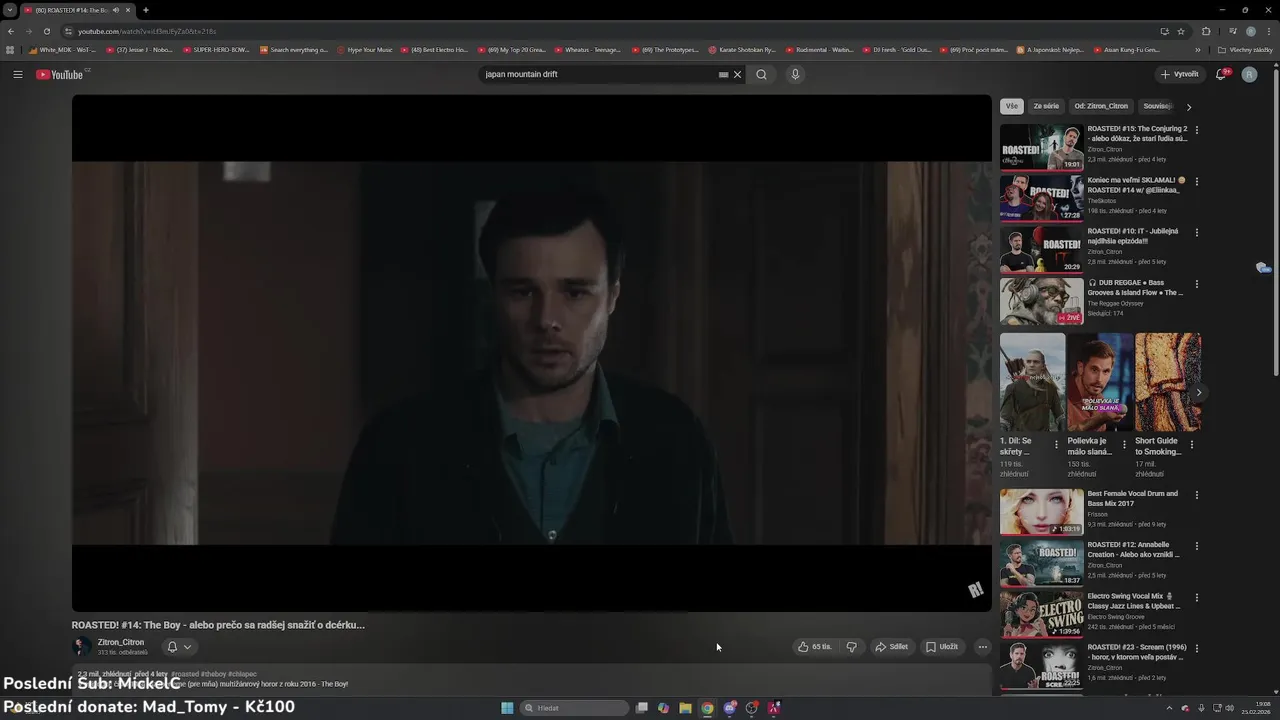Select the 'Od: Zitron_Citron' filter chip

point(1101,106)
